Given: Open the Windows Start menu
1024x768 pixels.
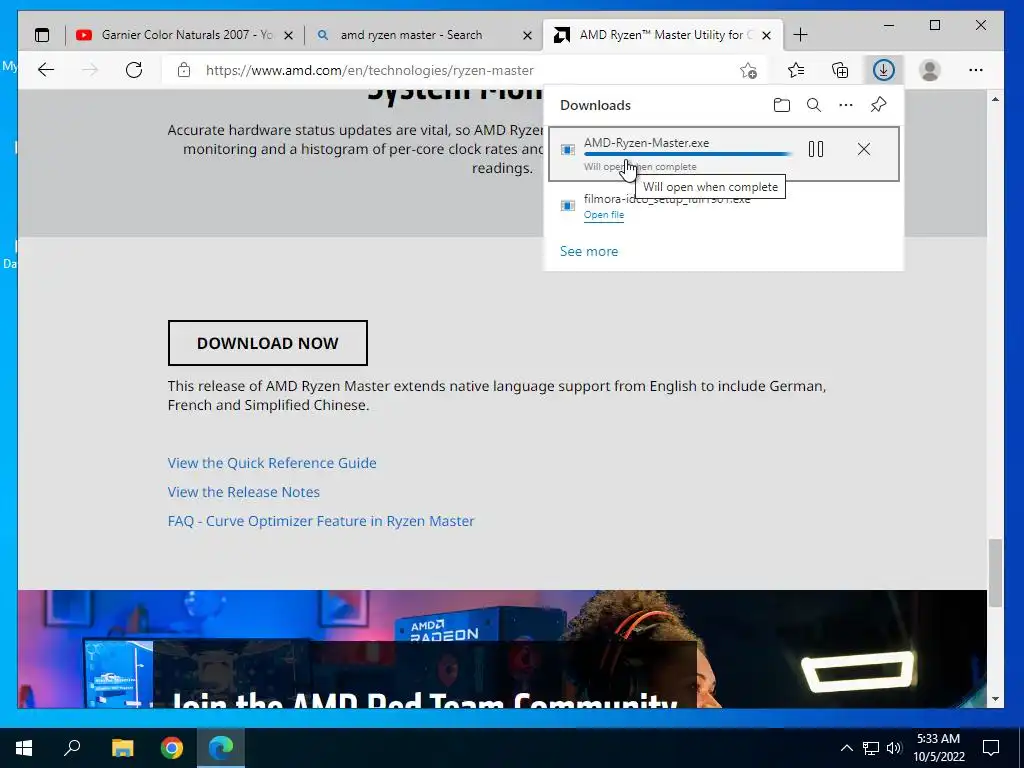Looking at the screenshot, I should click(24, 748).
